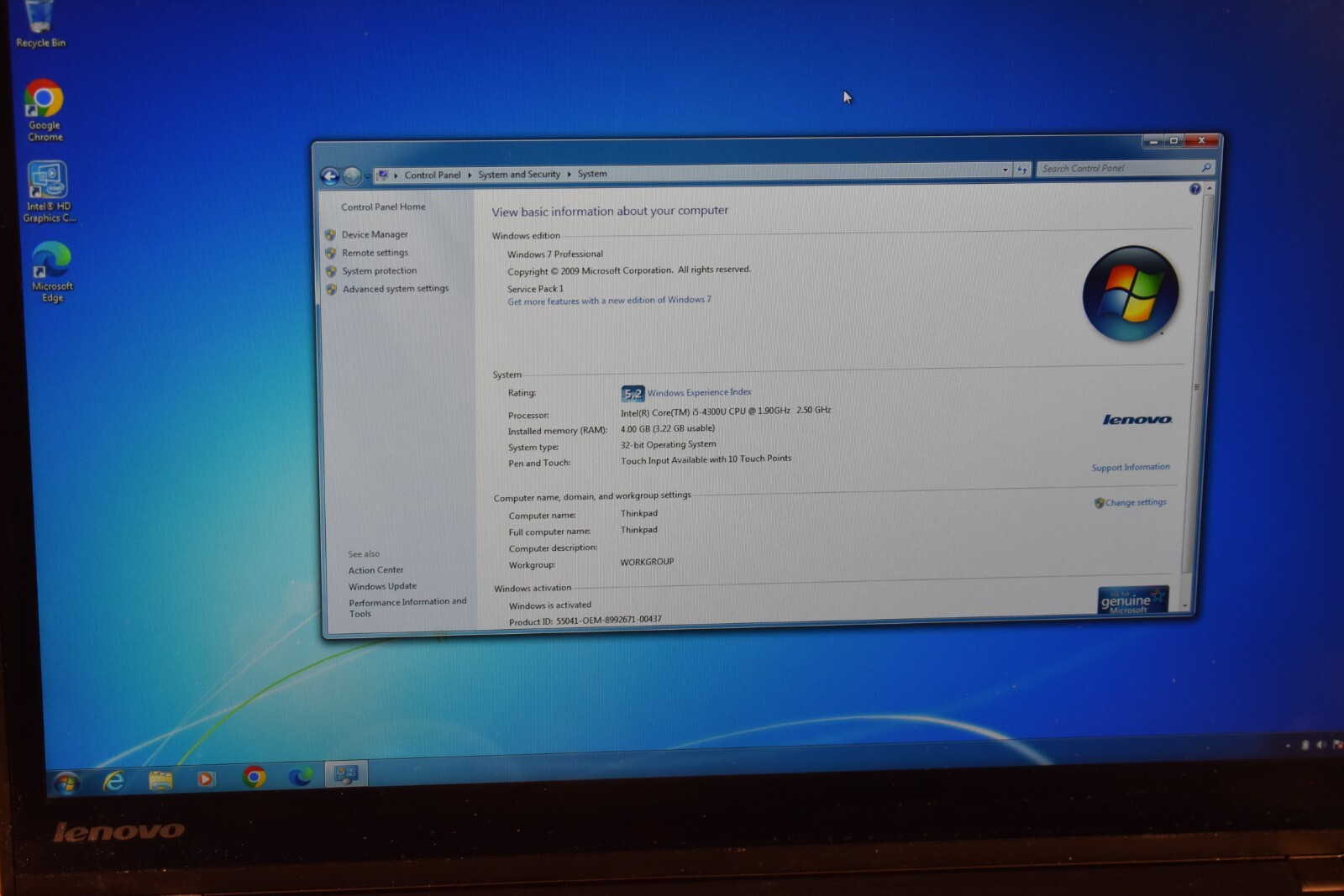Open Remote settings
This screenshot has height=896, width=1344.
click(x=375, y=253)
